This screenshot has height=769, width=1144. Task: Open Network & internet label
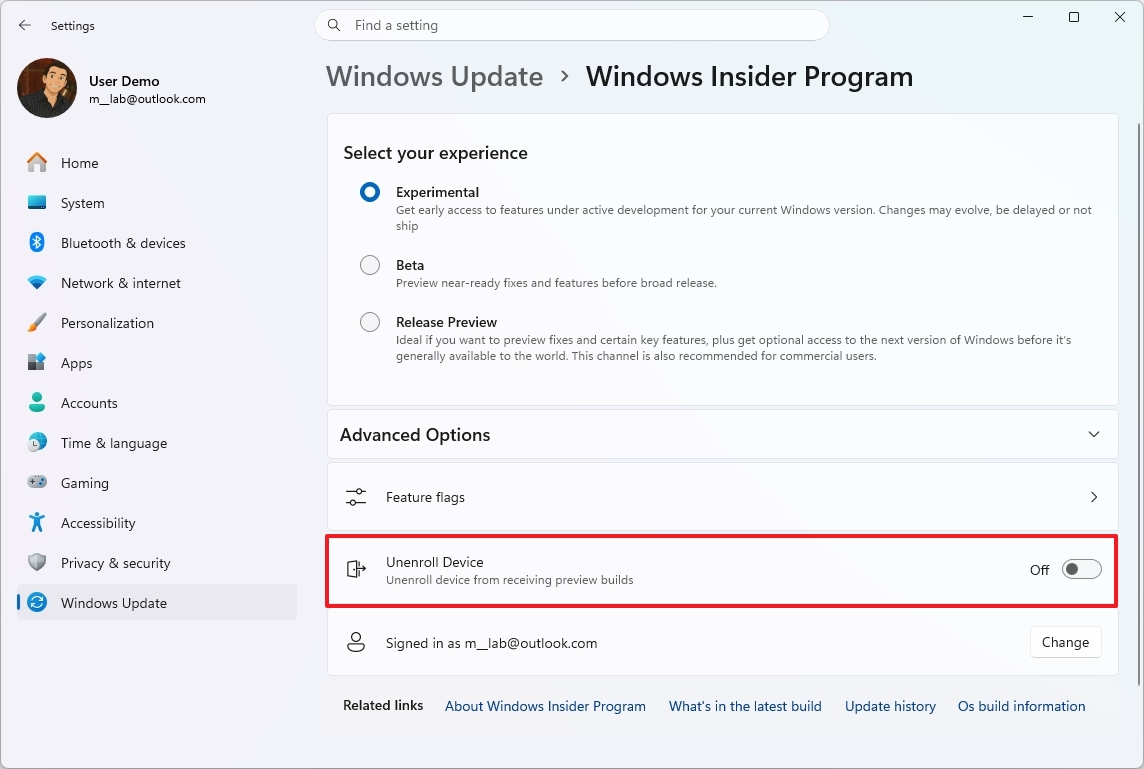[121, 283]
